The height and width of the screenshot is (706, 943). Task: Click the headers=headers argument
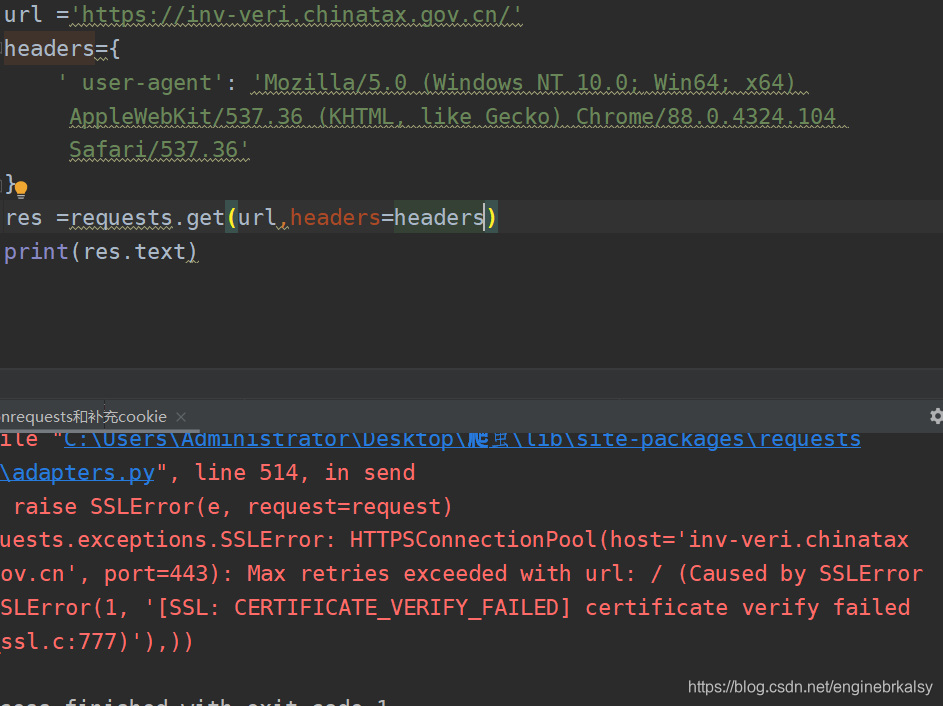pyautogui.click(x=387, y=218)
